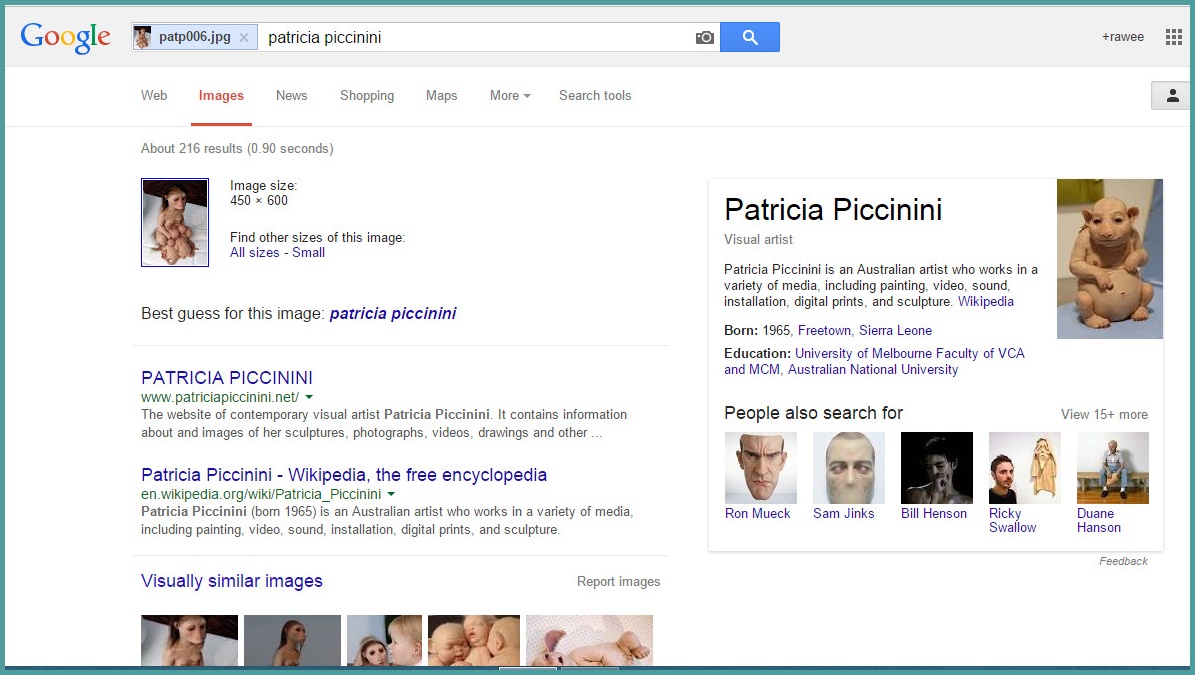Switch to the Web tab

click(154, 95)
